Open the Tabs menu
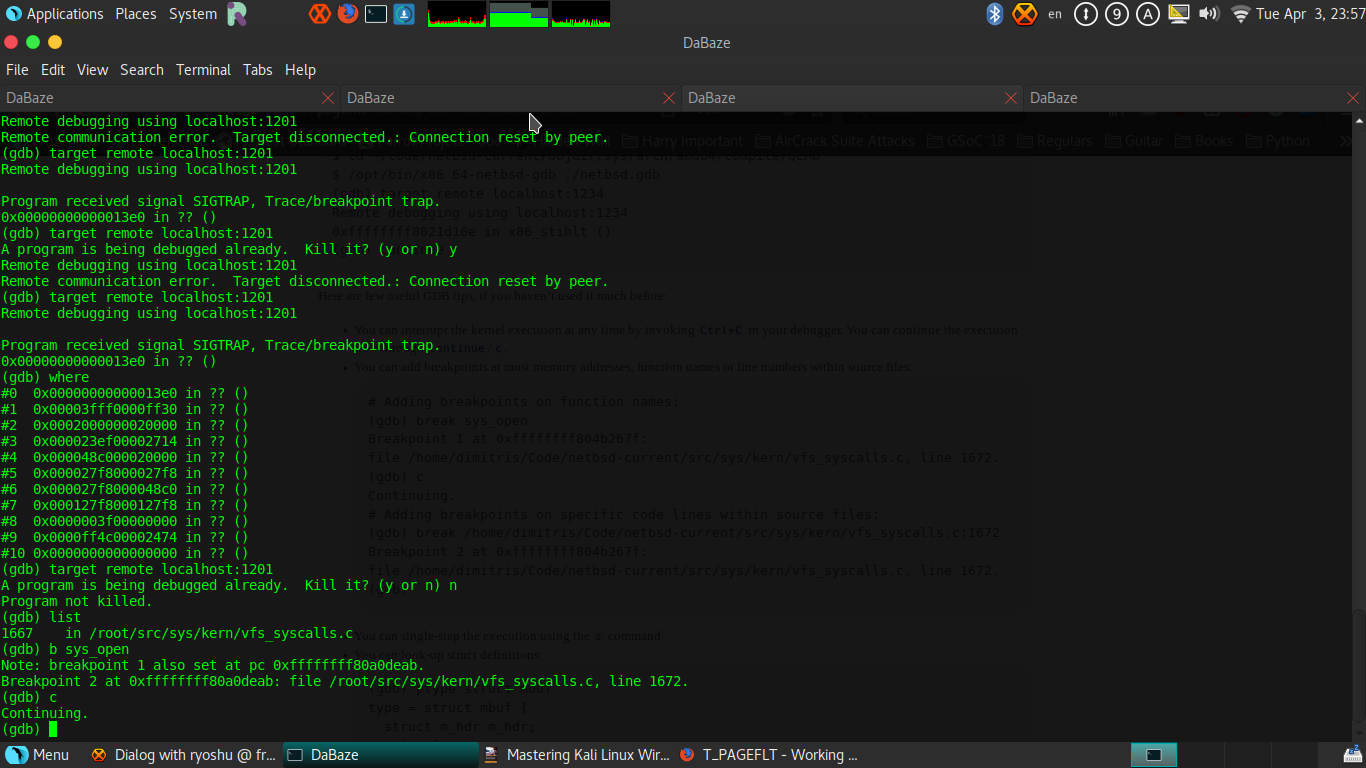Image resolution: width=1366 pixels, height=768 pixels. [258, 70]
